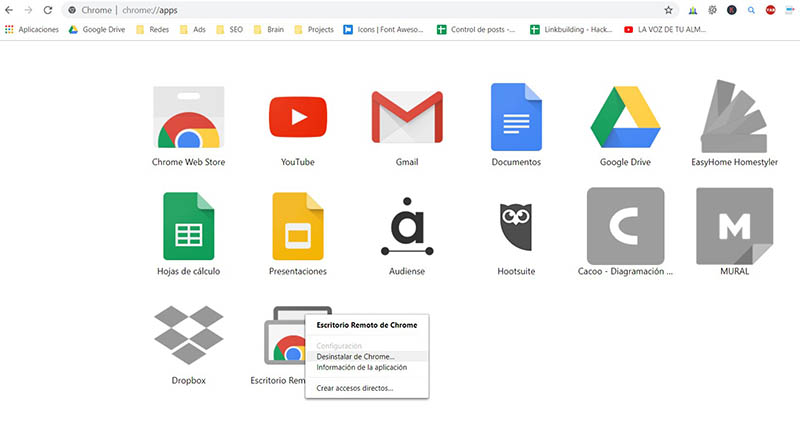Click the dark circular extension icon

coord(732,10)
